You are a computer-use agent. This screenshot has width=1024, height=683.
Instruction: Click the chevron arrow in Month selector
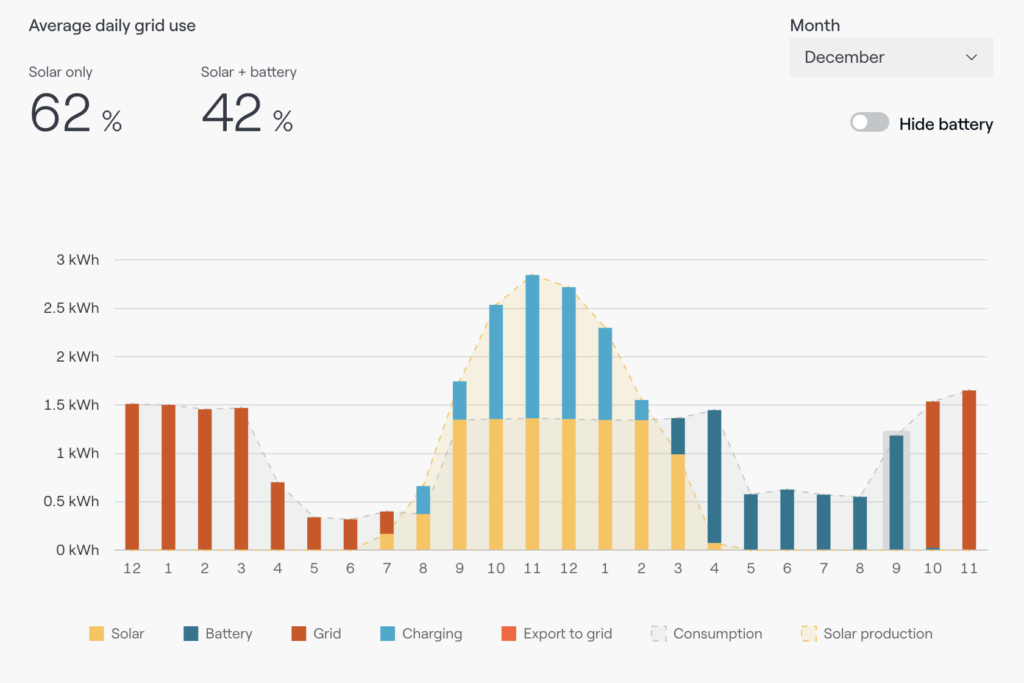(971, 57)
